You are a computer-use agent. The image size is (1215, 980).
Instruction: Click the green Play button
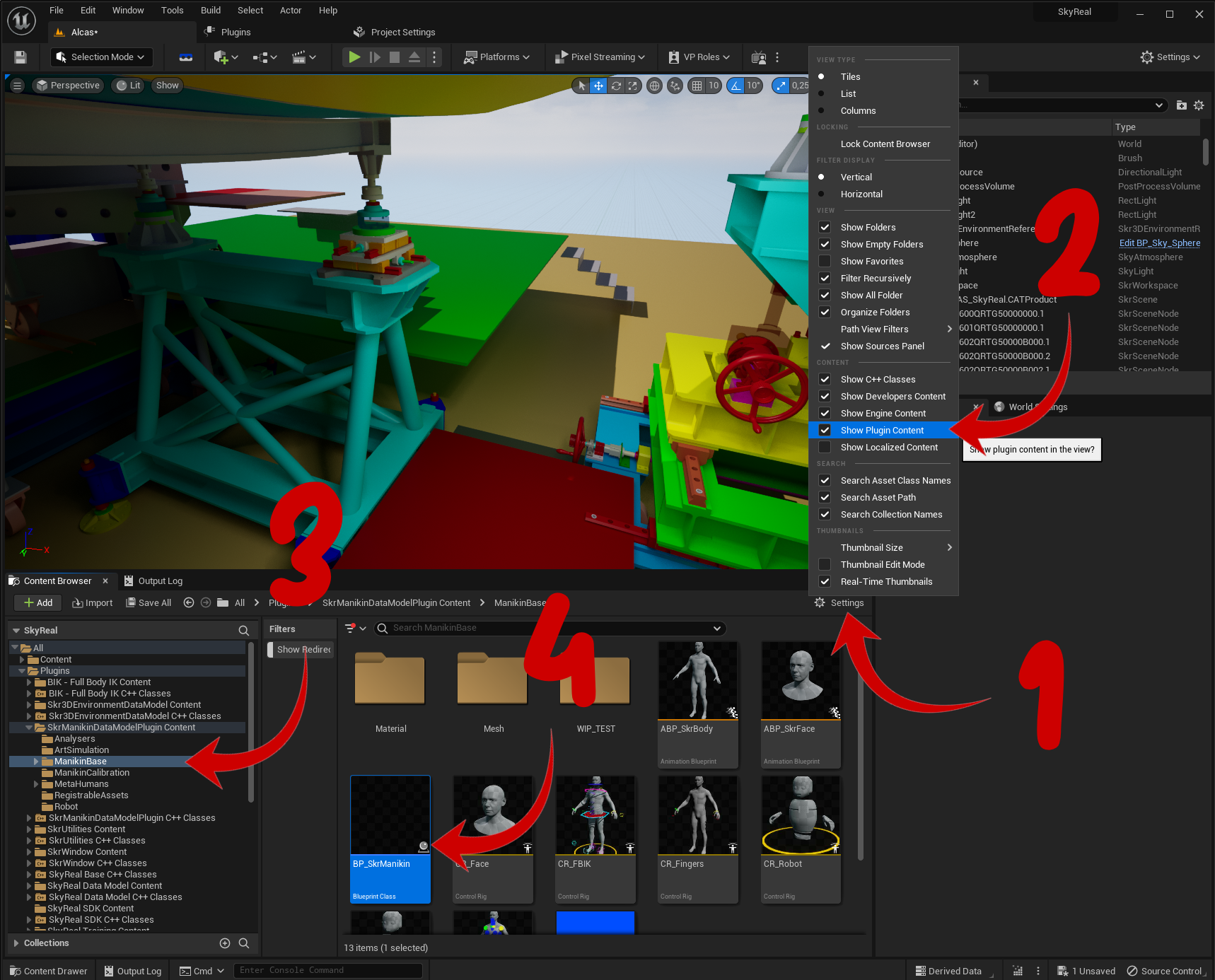[354, 57]
